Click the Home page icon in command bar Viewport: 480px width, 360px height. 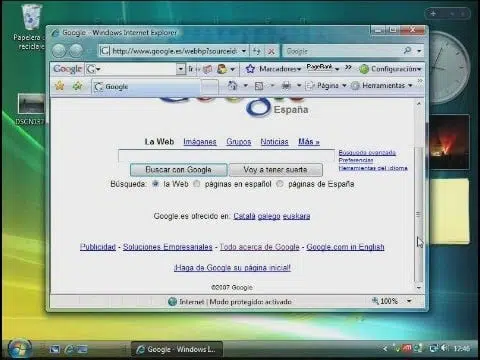click(x=232, y=86)
